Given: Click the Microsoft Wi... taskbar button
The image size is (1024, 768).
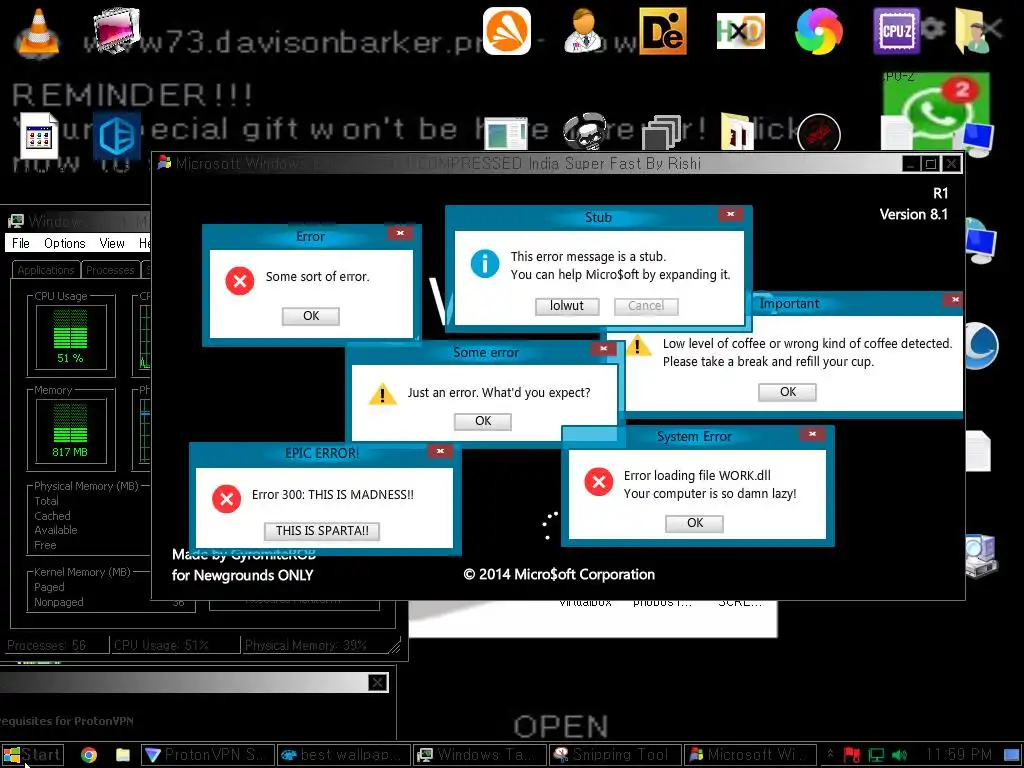Looking at the screenshot, I should (751, 755).
